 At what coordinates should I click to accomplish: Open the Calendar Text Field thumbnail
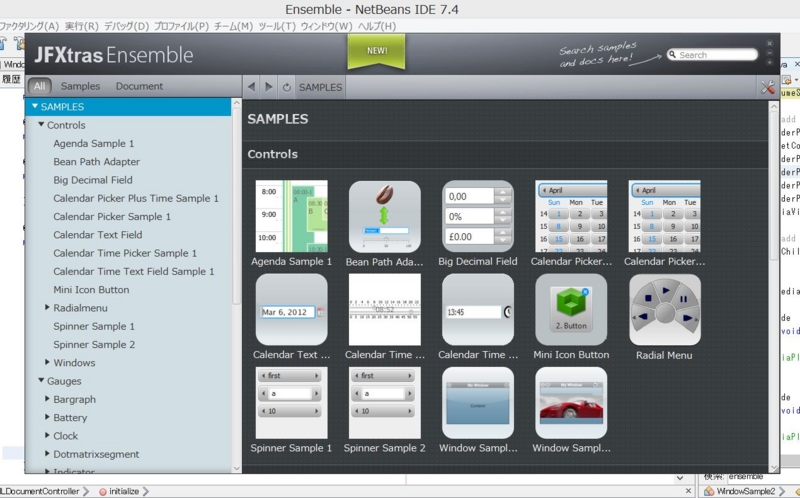[x=291, y=310]
